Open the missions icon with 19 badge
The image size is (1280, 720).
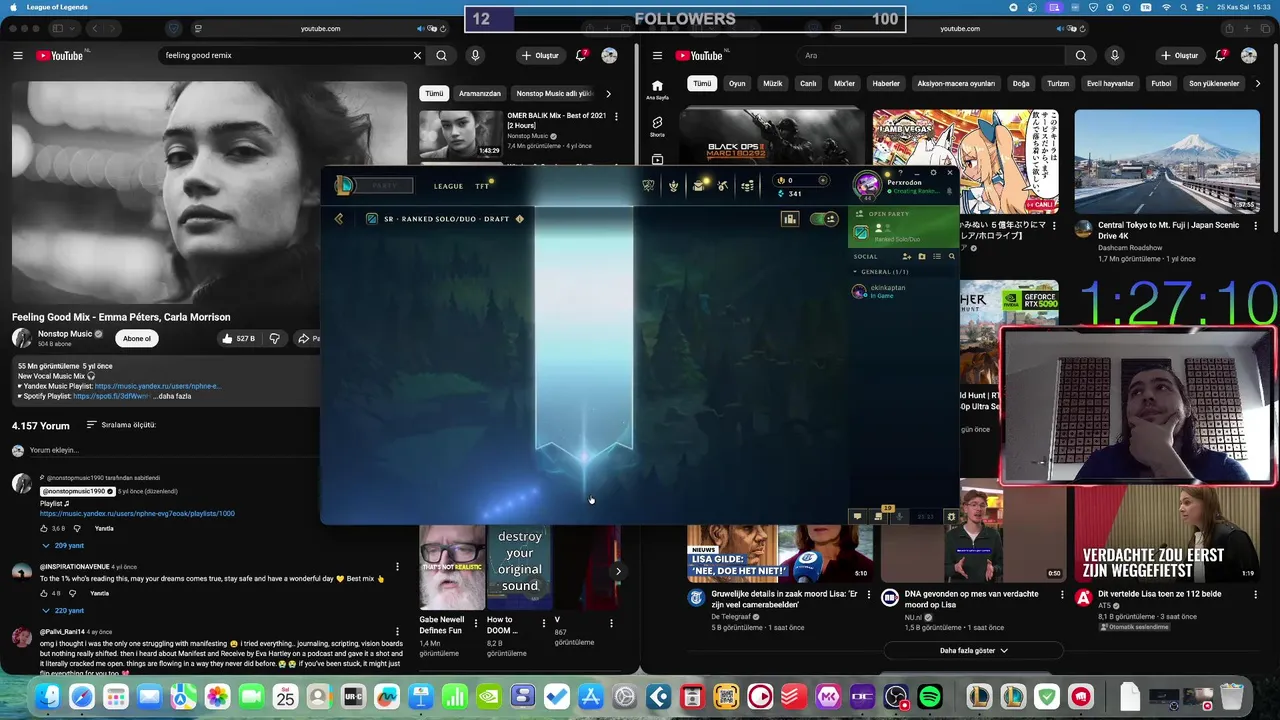[879, 516]
